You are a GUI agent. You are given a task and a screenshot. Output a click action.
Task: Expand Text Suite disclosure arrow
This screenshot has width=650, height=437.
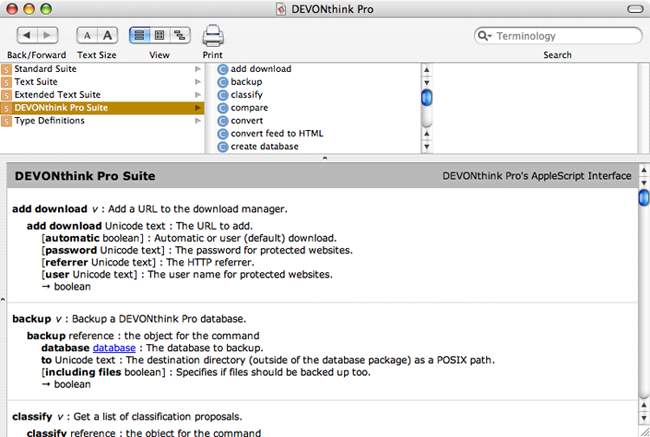(198, 82)
